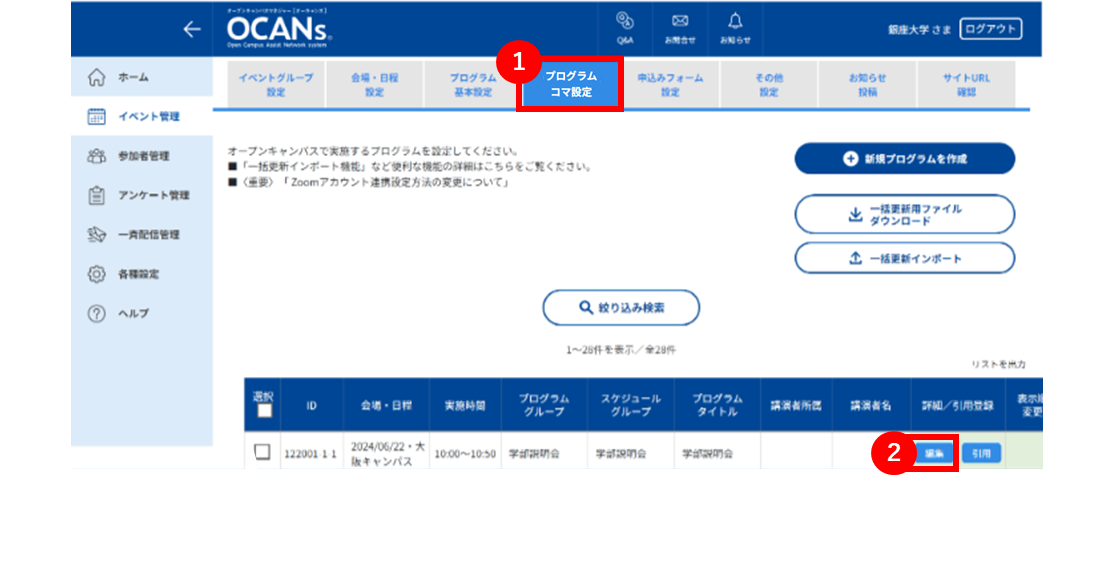The image size is (1115, 565).
Task: Click the 一括更新インポート button
Action: coord(905,258)
